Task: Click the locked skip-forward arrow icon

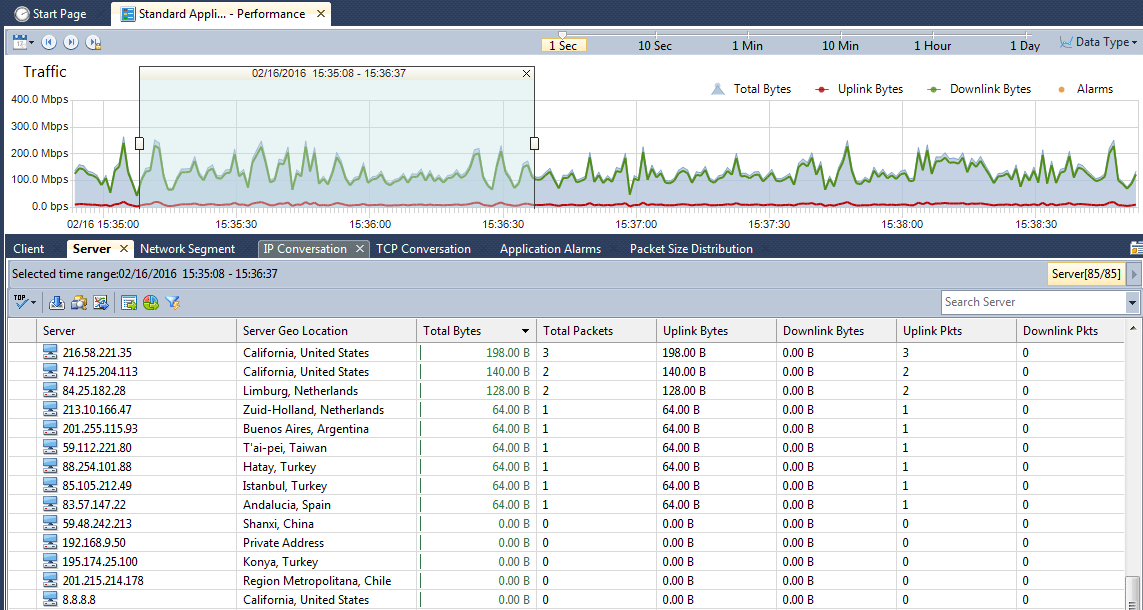Action: pos(92,42)
